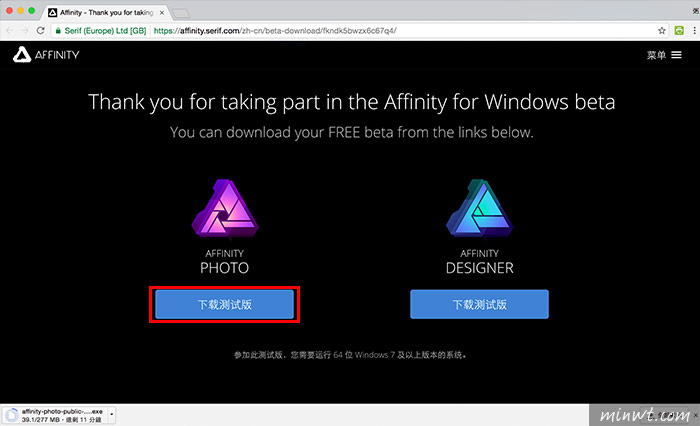Select the Affinity - Thank you for taking tab

tap(106, 13)
